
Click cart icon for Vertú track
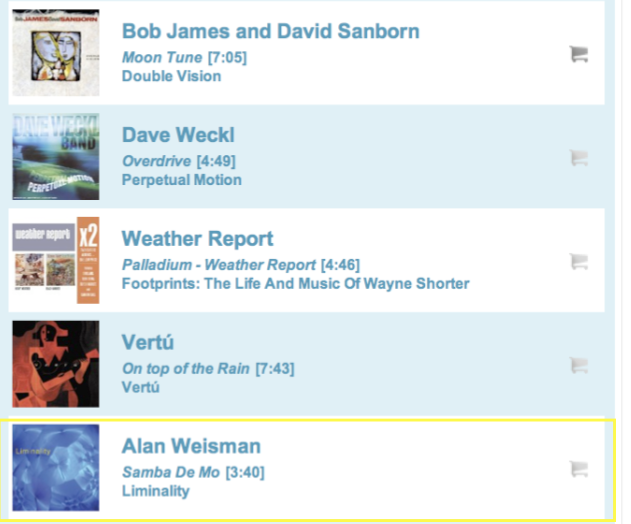(x=578, y=364)
